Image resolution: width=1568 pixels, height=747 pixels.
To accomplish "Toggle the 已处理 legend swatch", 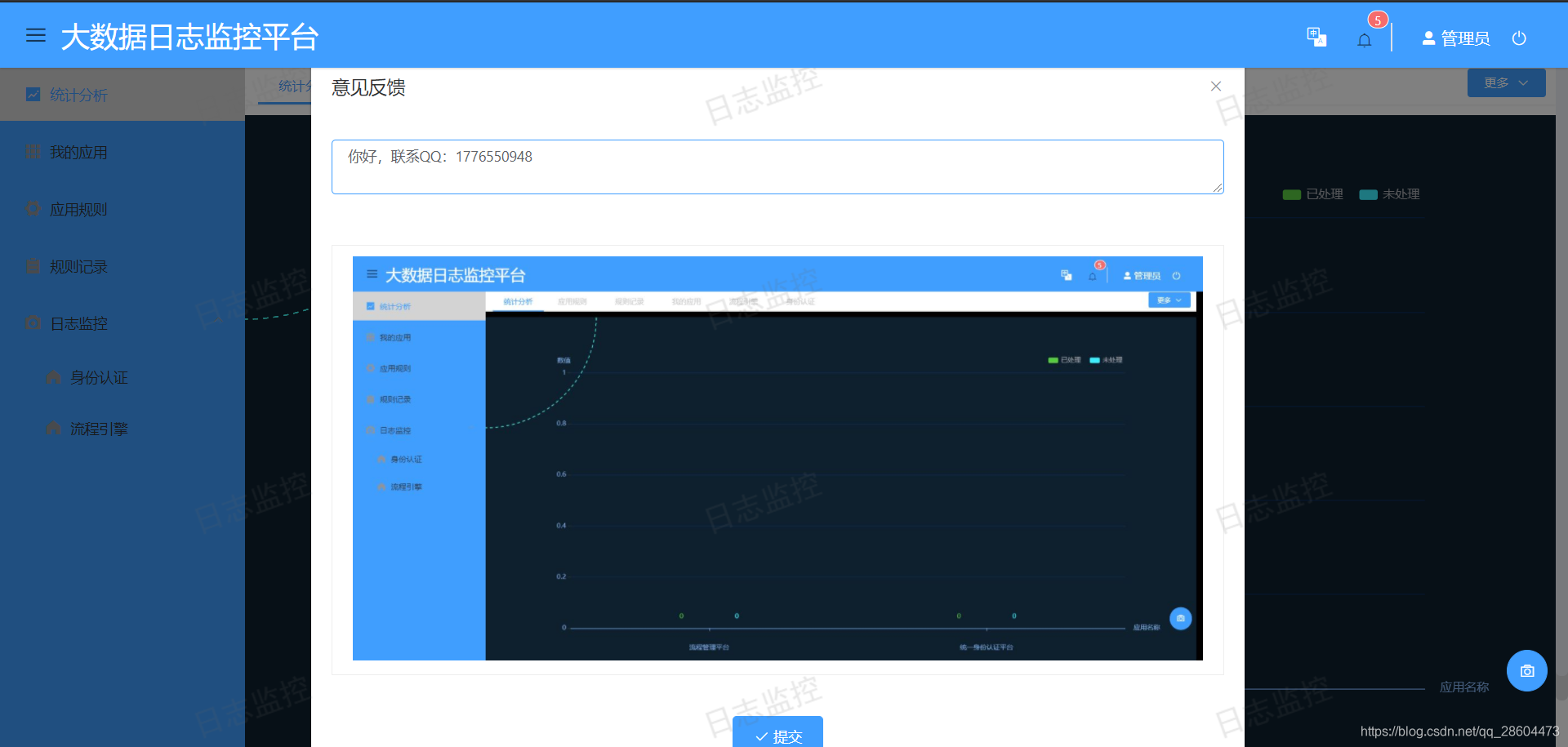I will pos(1291,194).
